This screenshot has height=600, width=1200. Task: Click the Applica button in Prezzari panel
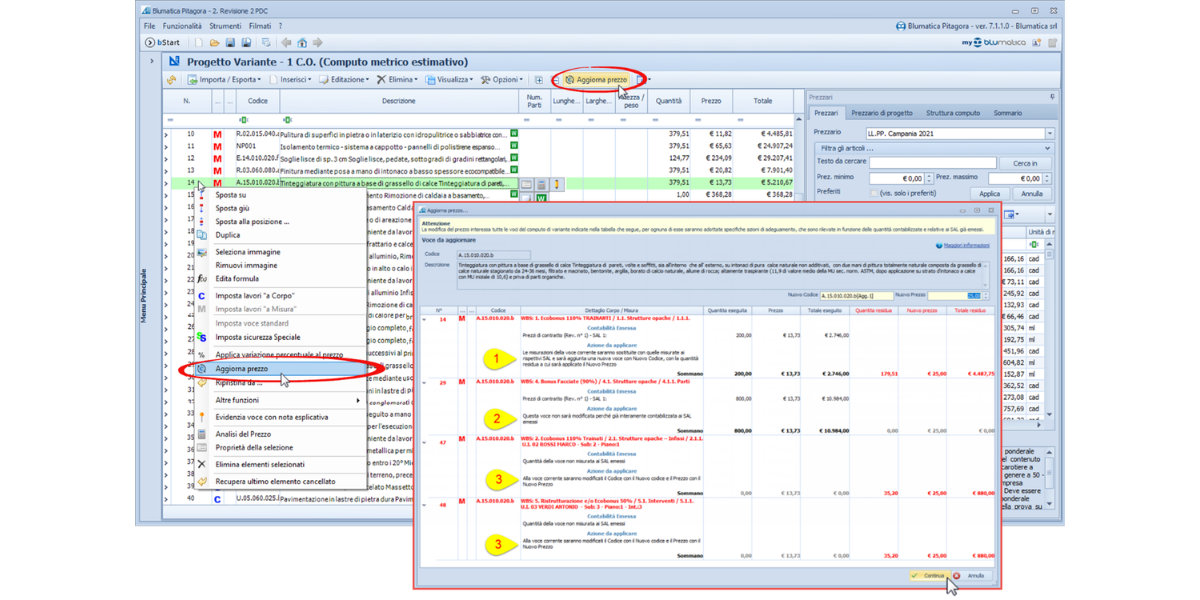(989, 194)
